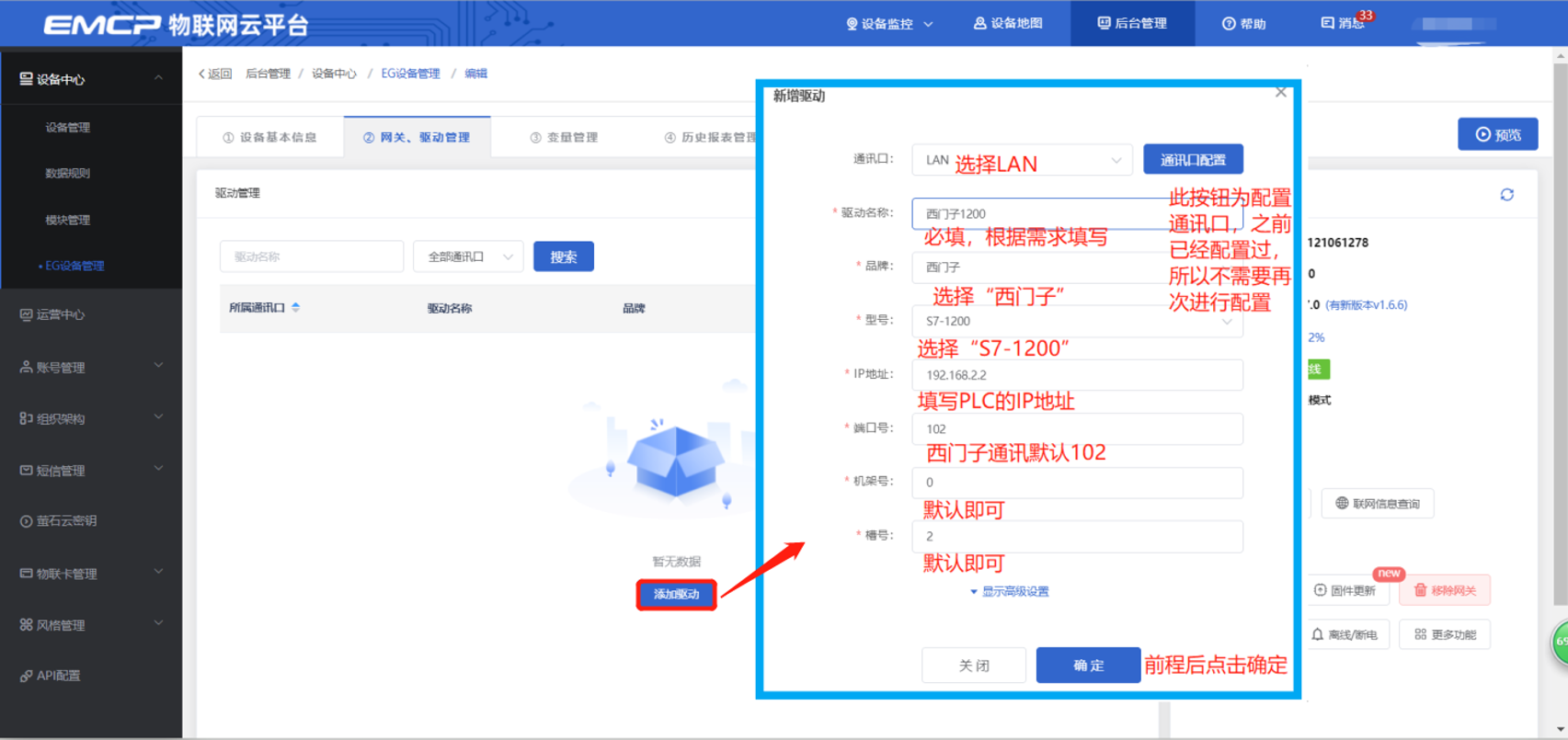Click the 编辑 breadcrumb link
The image size is (1568, 740).
point(475,74)
